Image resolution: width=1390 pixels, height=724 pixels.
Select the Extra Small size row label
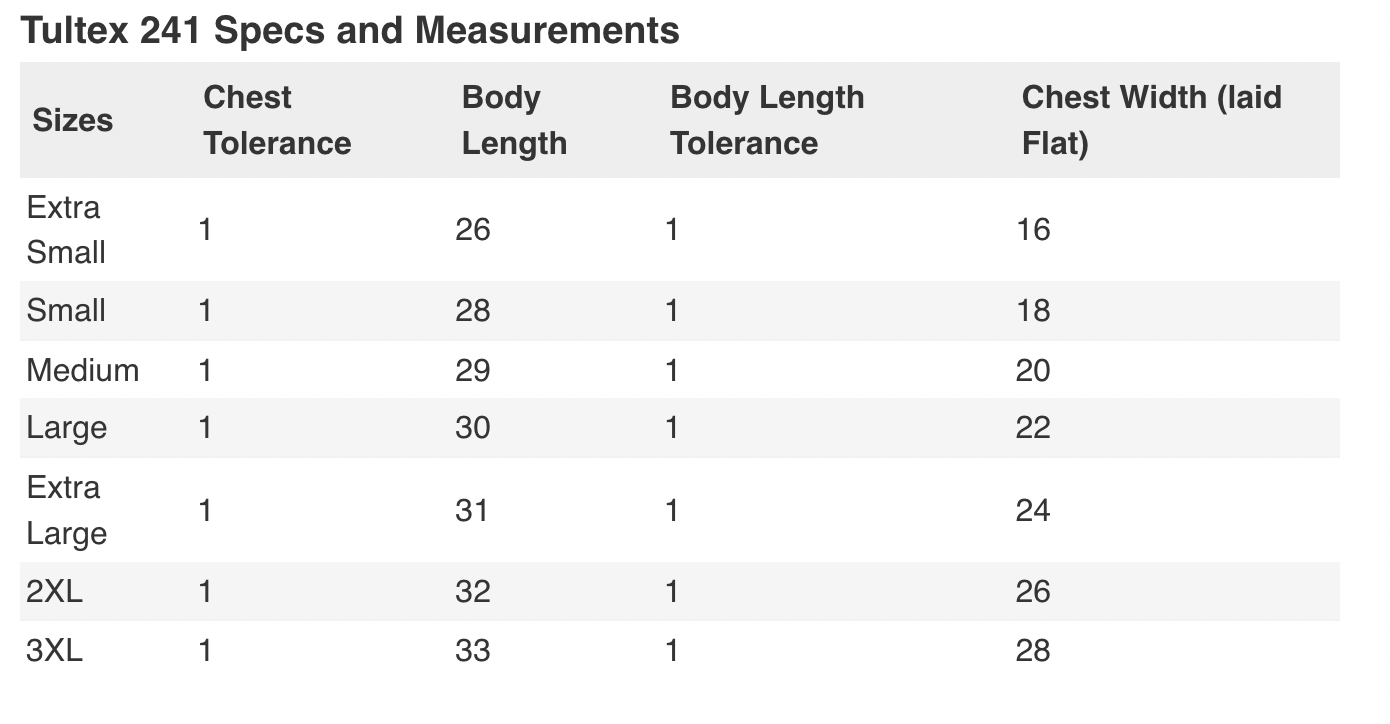66,230
